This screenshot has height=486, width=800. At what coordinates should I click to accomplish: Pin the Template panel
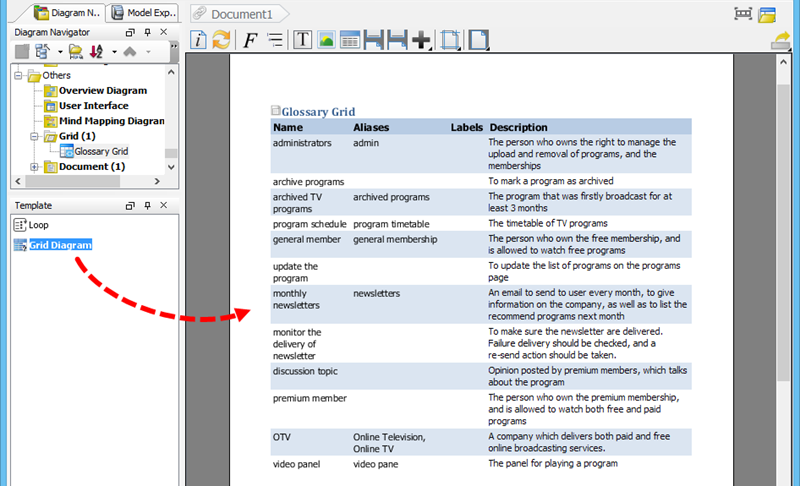coord(147,205)
